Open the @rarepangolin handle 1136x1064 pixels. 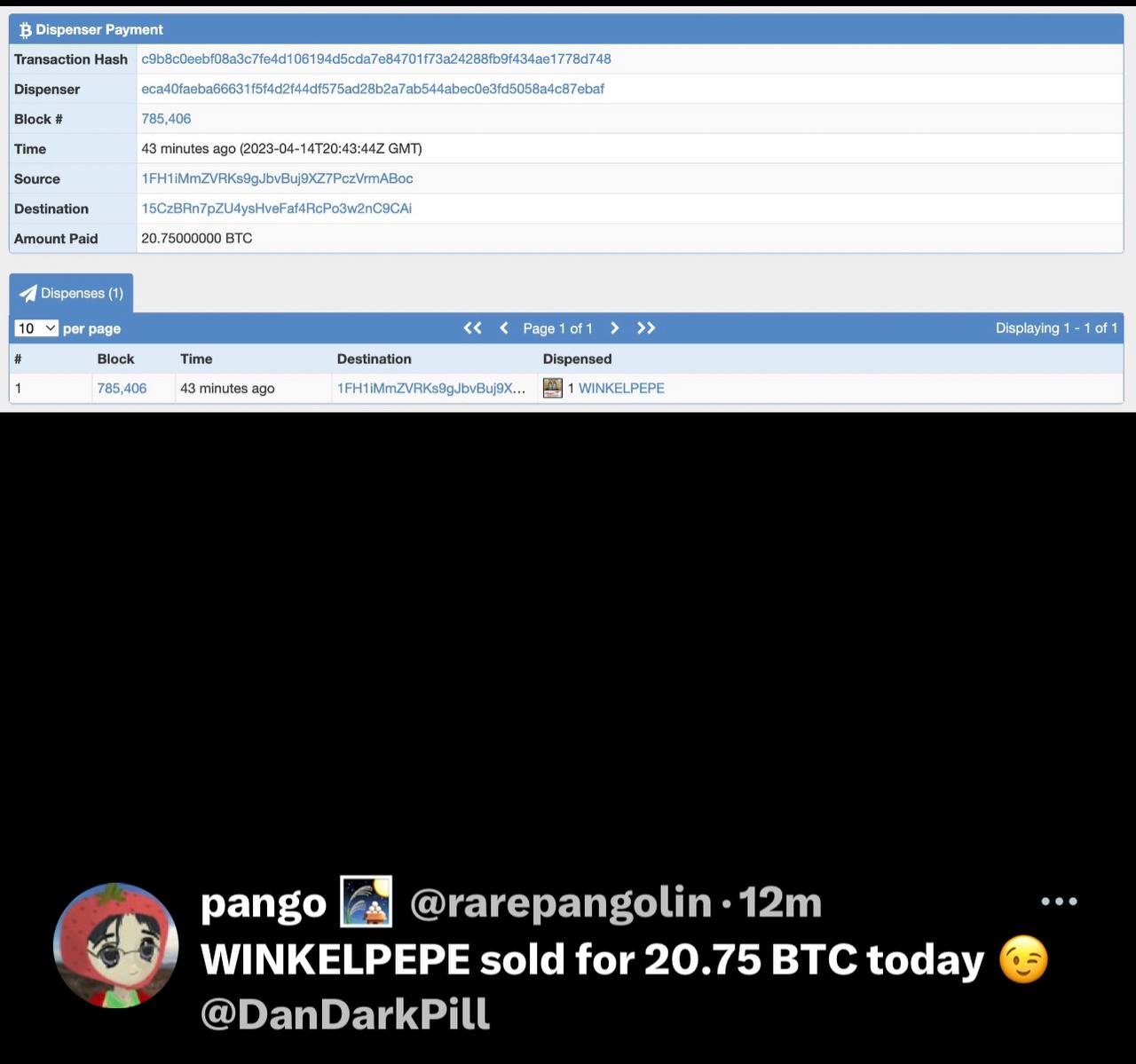click(x=561, y=902)
